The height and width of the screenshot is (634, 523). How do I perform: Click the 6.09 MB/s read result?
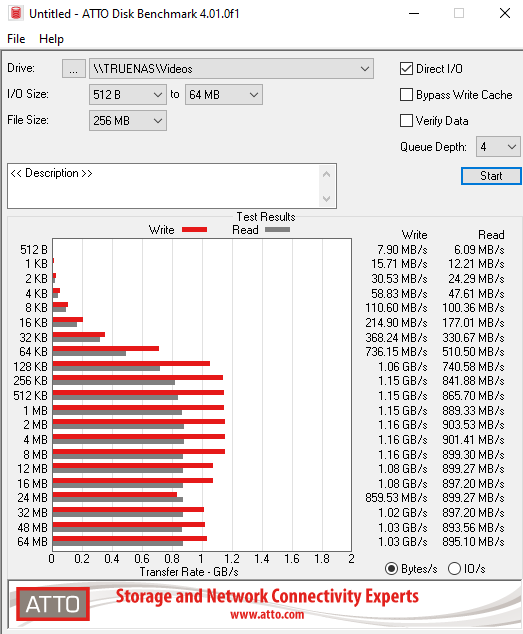[479, 249]
